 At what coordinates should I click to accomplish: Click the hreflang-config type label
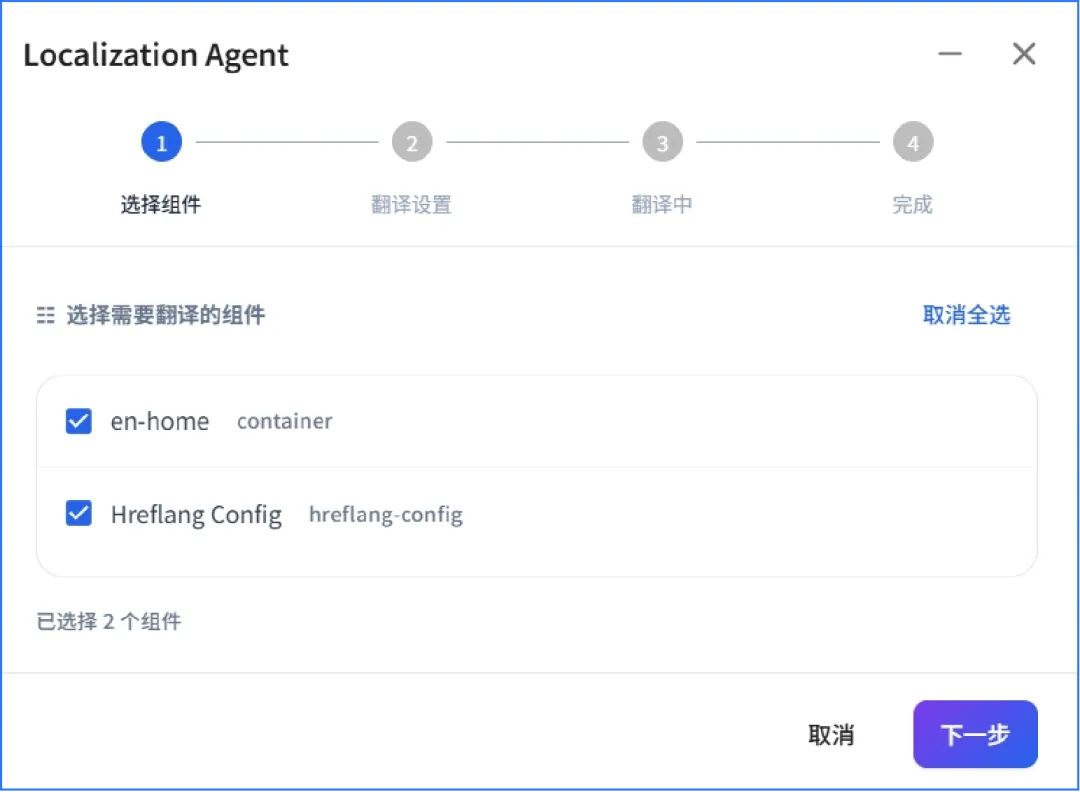tap(386, 514)
